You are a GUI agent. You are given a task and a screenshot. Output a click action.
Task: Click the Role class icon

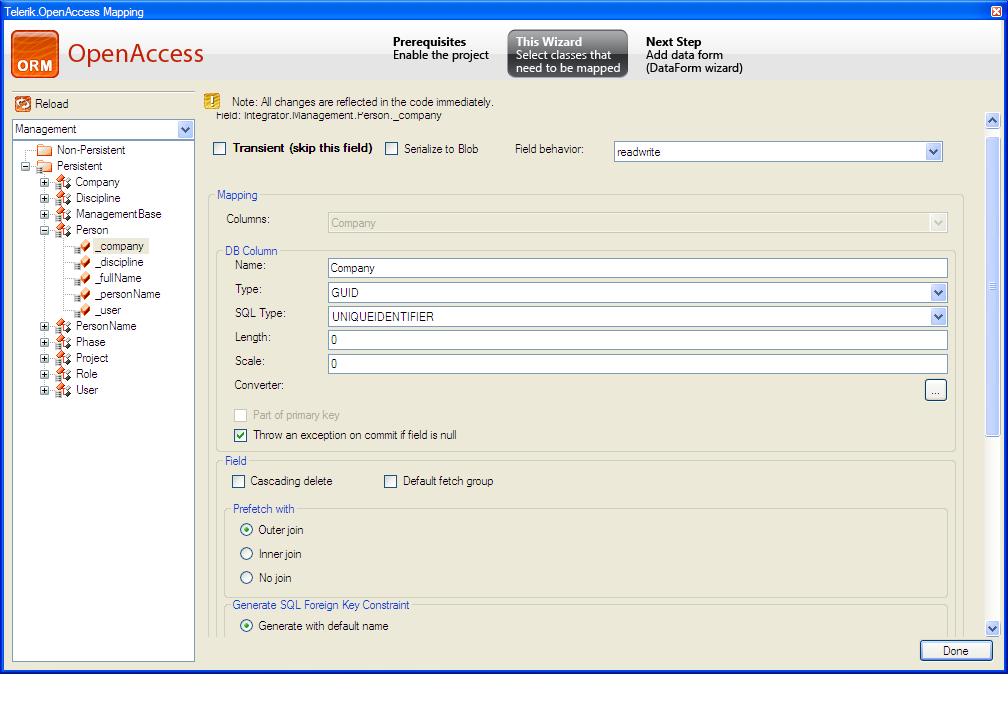tap(63, 374)
